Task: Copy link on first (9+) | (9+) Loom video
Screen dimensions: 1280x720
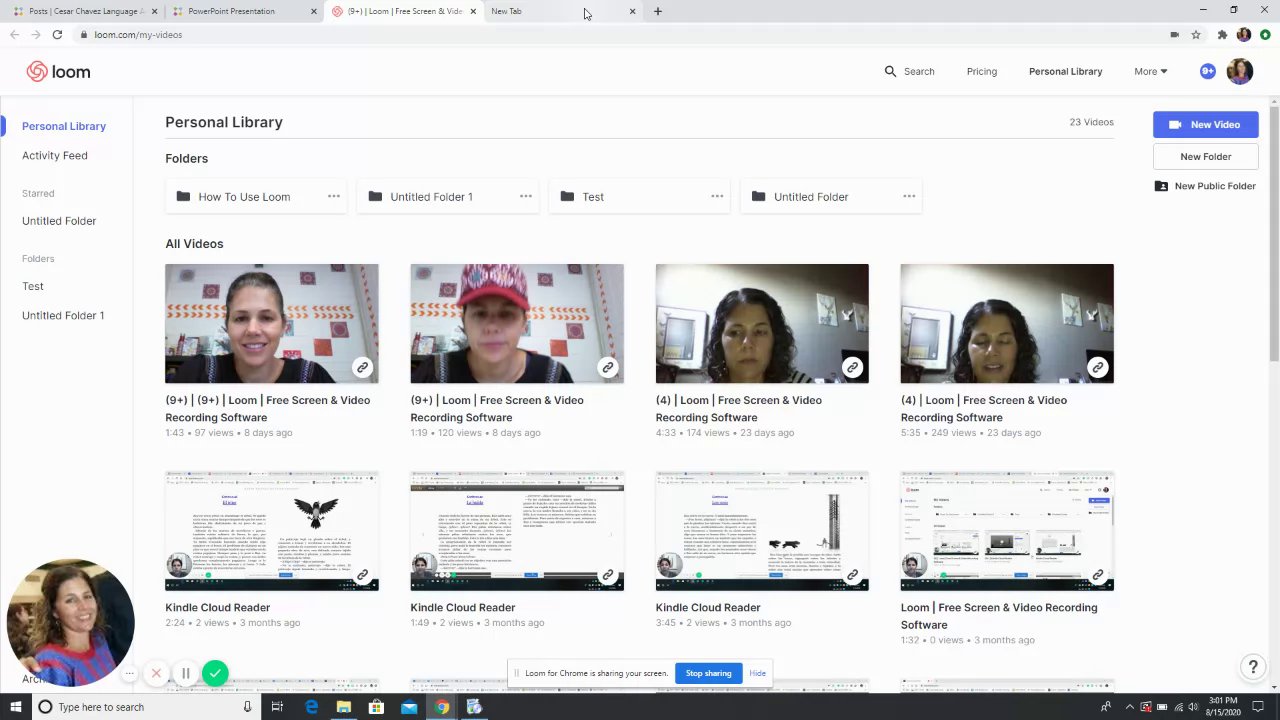Action: coord(362,367)
